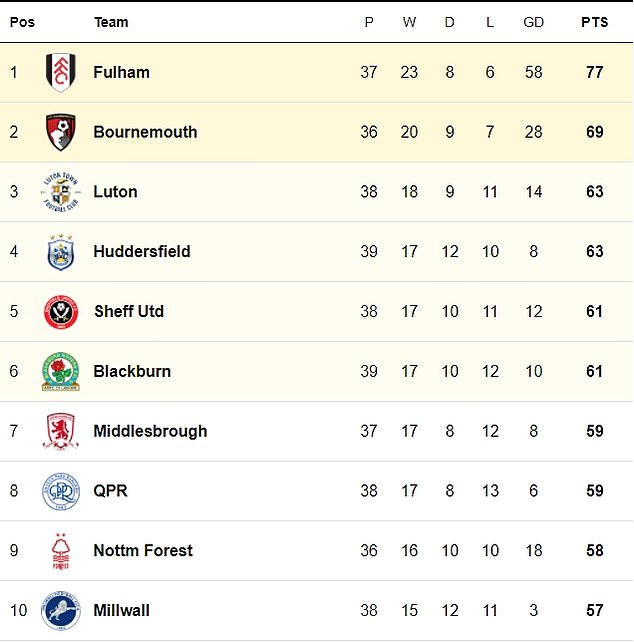Click the Fulham club crest
Screen dimensions: 634x642
tap(61, 72)
